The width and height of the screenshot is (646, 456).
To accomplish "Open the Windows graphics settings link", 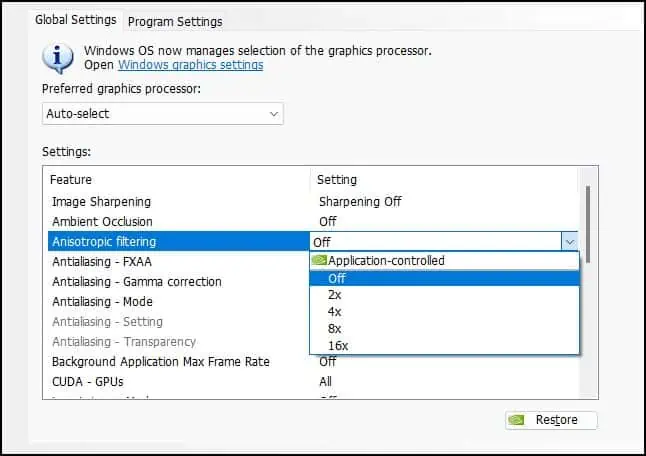I will point(190,65).
